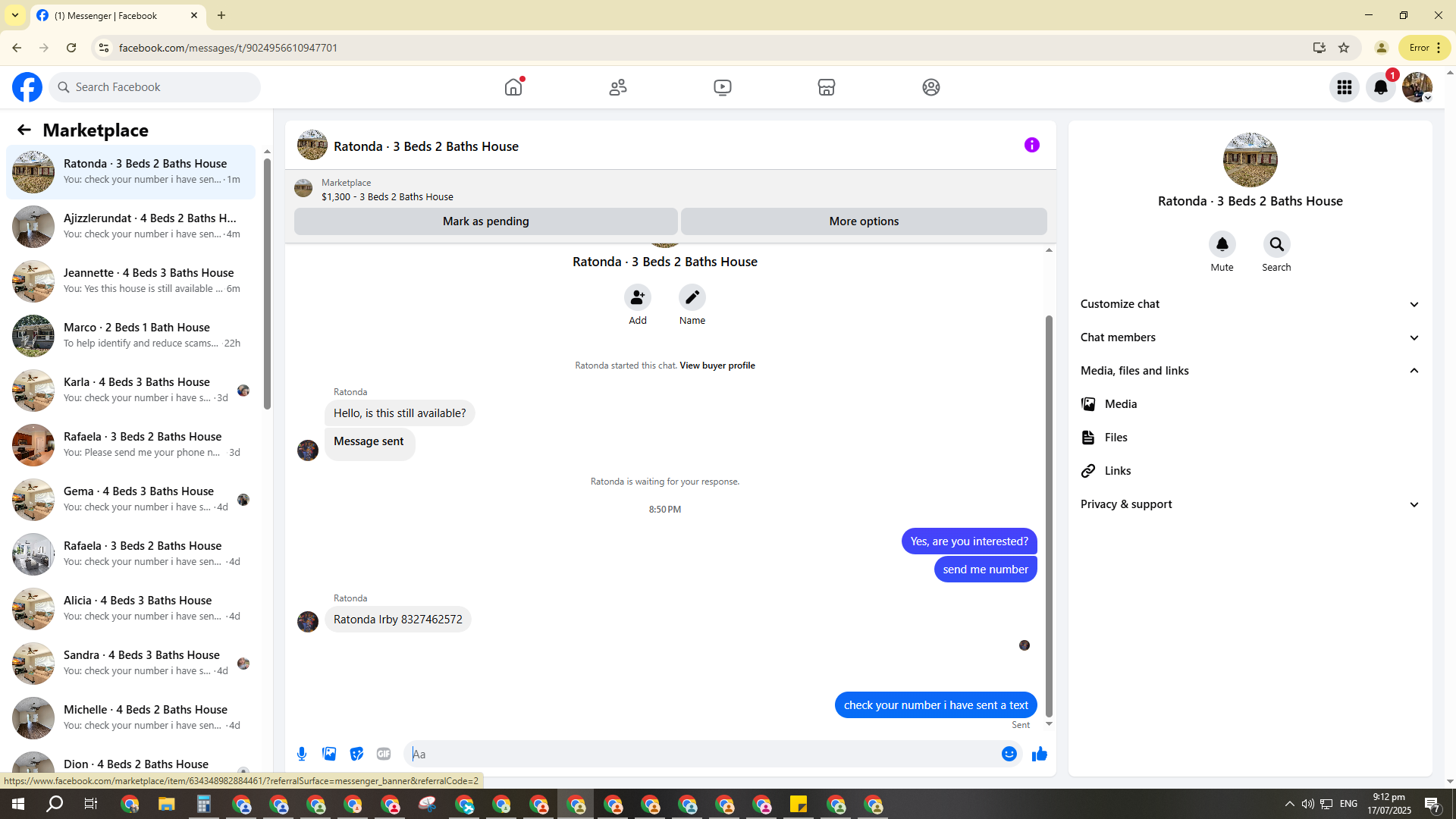Click the browser reload button
Image resolution: width=1456 pixels, height=819 pixels.
click(71, 48)
